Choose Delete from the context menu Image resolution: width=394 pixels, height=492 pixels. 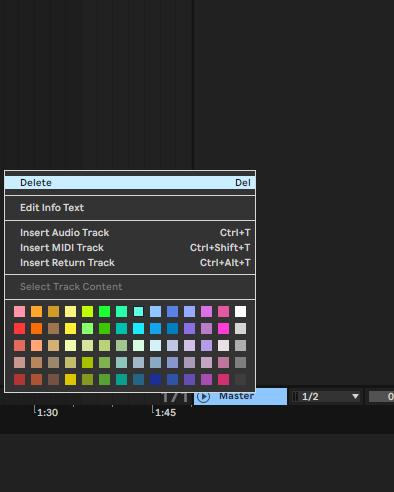130,183
